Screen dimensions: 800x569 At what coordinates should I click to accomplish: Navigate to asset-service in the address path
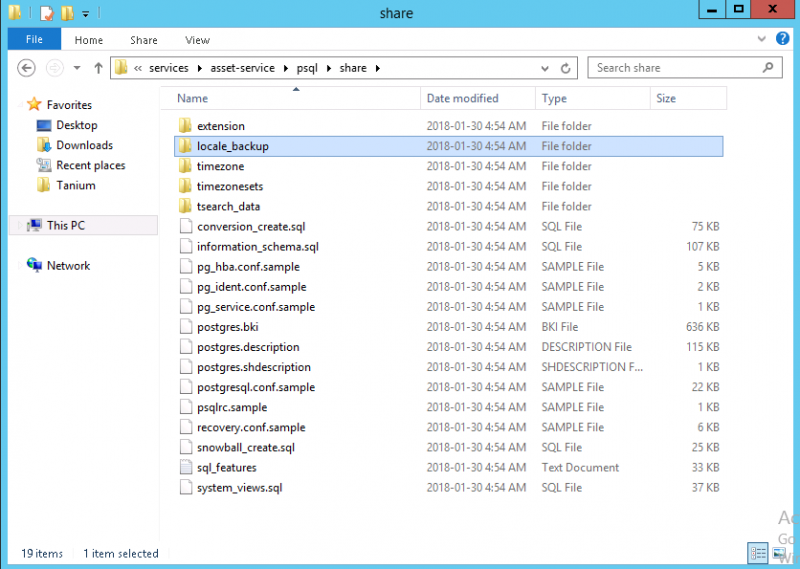click(242, 68)
